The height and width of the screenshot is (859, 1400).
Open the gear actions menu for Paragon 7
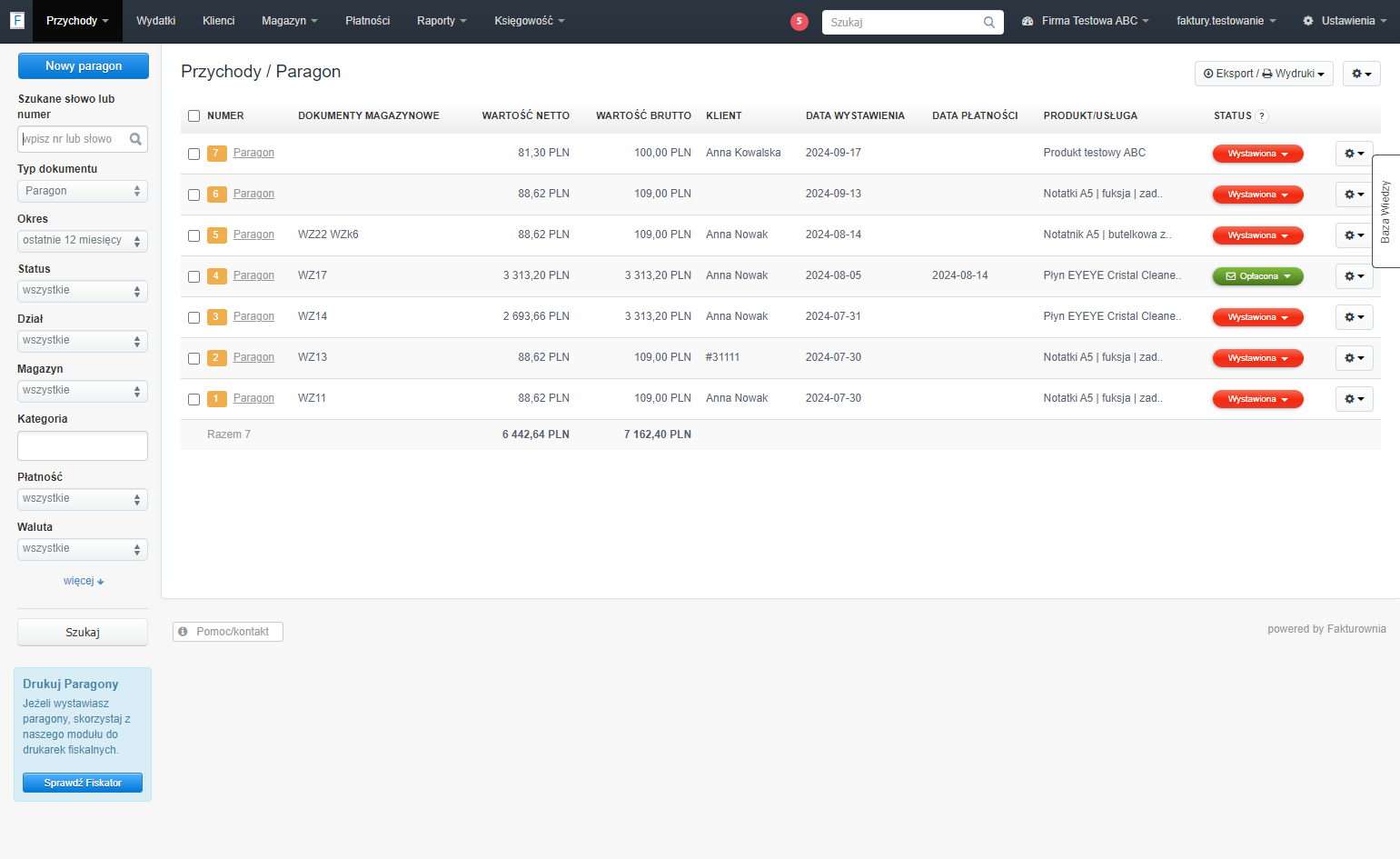1354,154
